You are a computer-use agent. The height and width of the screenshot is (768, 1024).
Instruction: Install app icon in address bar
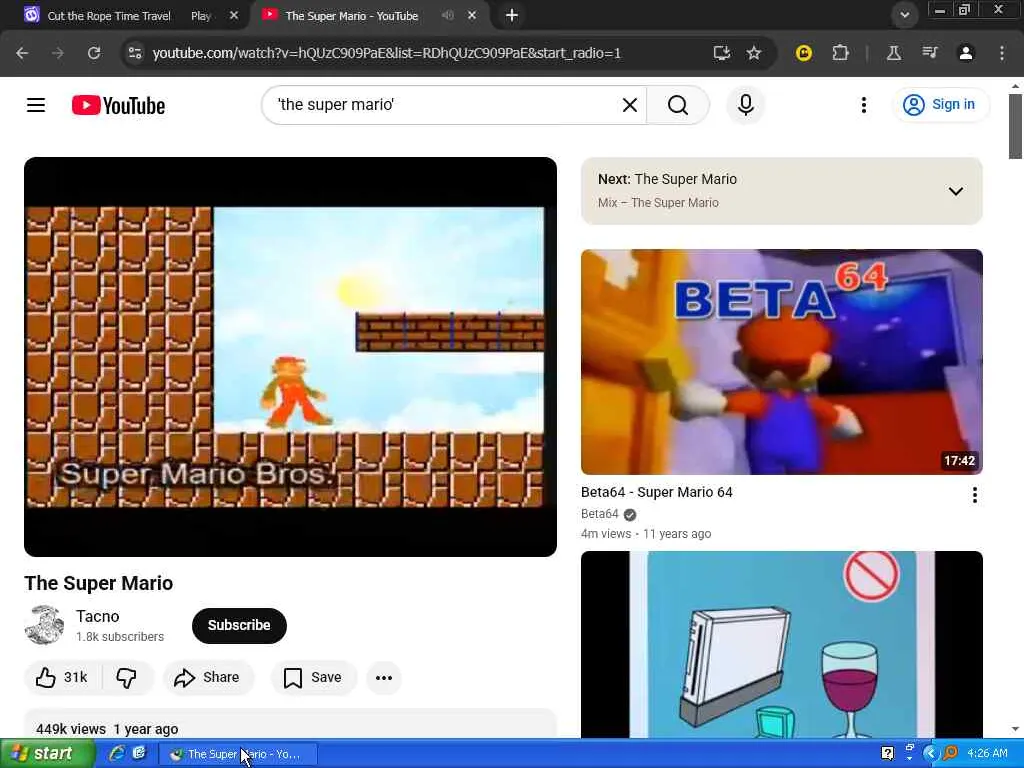pos(722,53)
